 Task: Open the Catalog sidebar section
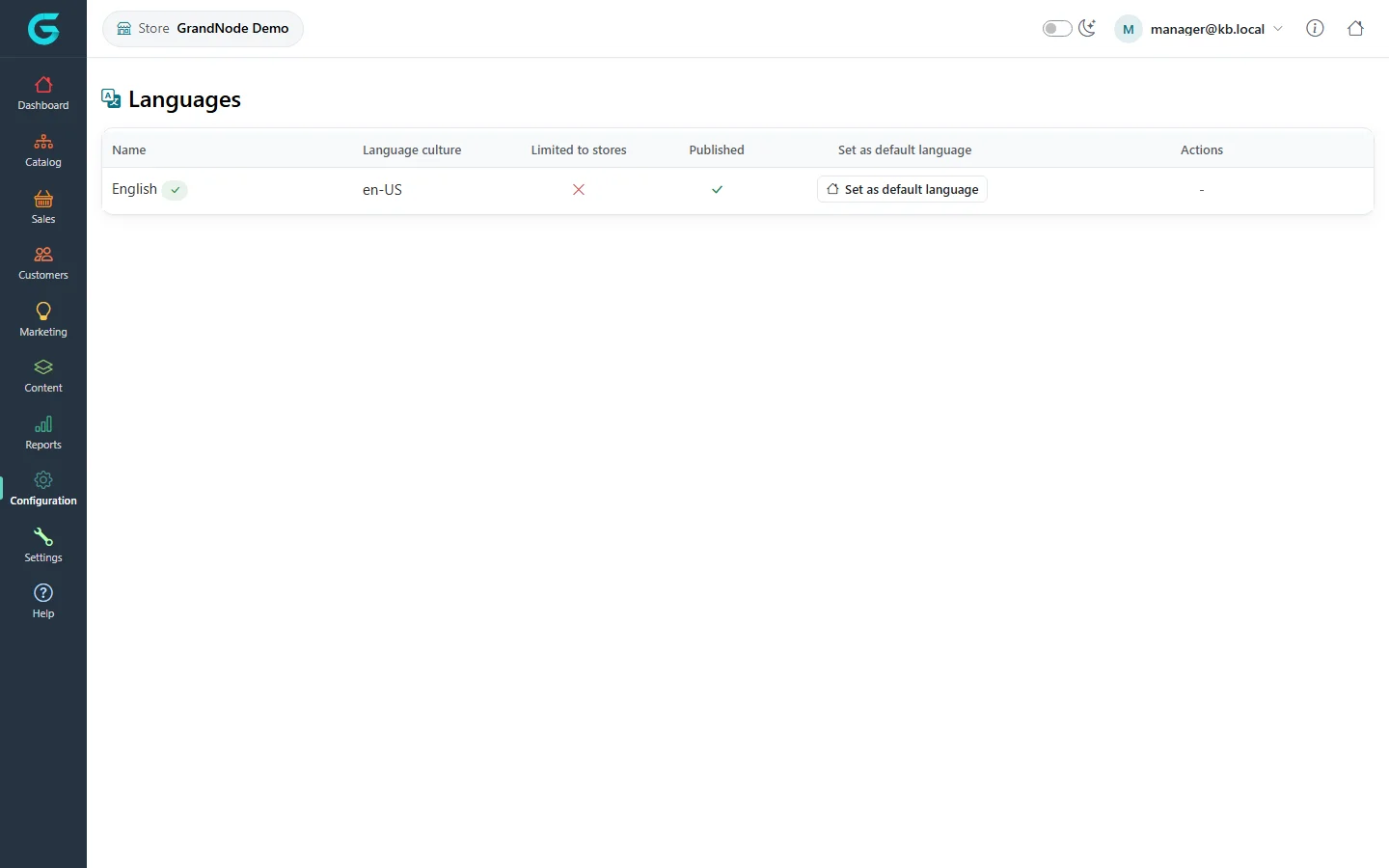pos(43,150)
